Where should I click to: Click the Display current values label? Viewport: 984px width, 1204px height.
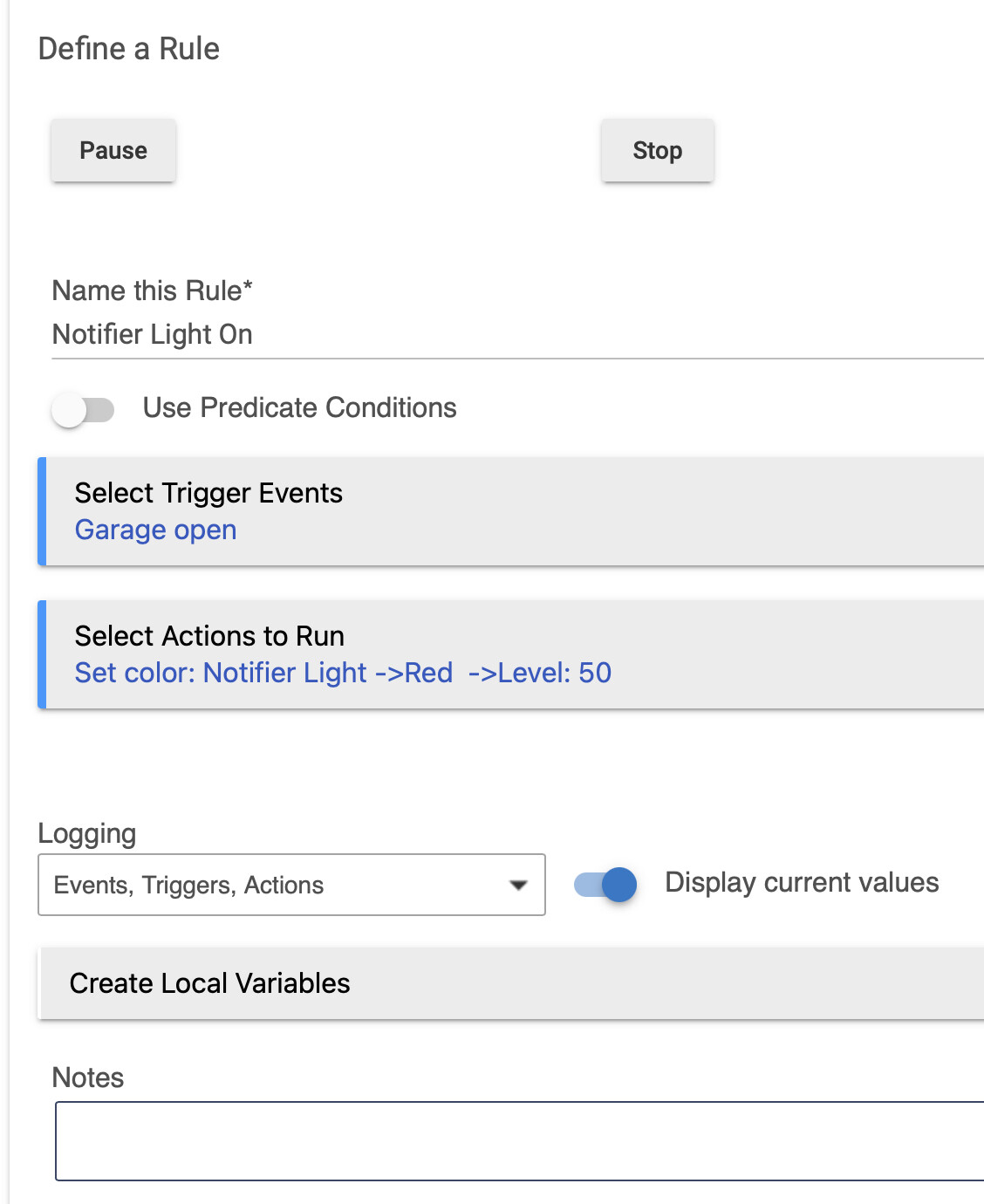coord(802,882)
